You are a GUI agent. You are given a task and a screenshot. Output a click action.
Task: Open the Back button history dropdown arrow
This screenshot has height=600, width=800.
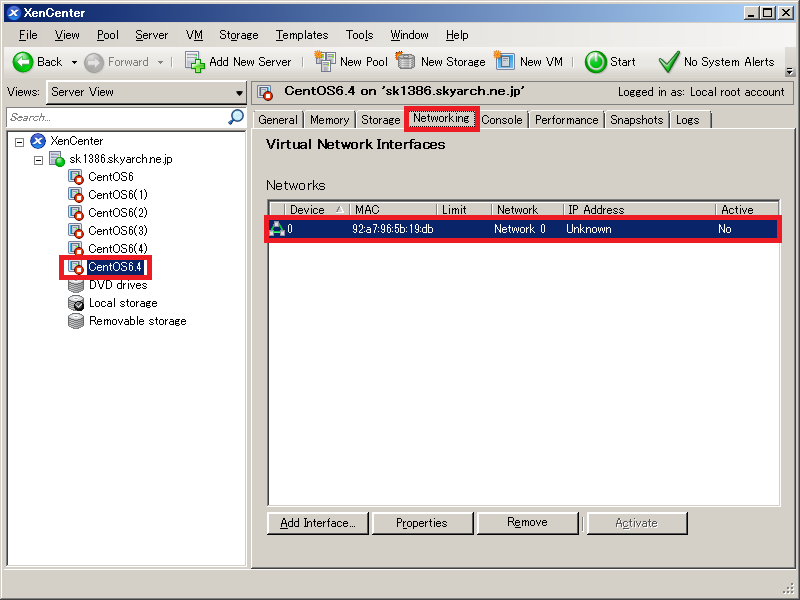click(x=74, y=63)
